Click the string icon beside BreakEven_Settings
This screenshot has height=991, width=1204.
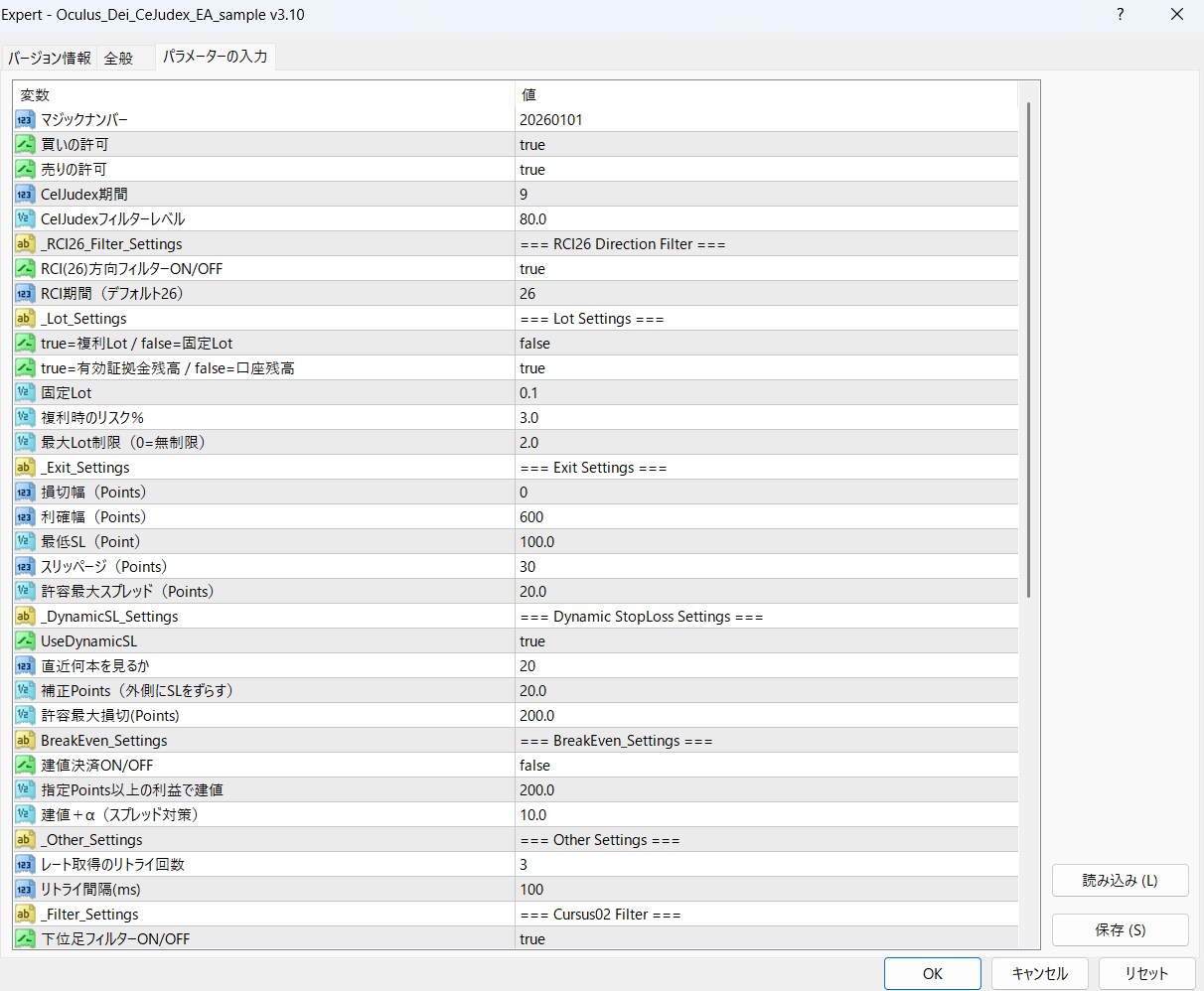click(25, 741)
